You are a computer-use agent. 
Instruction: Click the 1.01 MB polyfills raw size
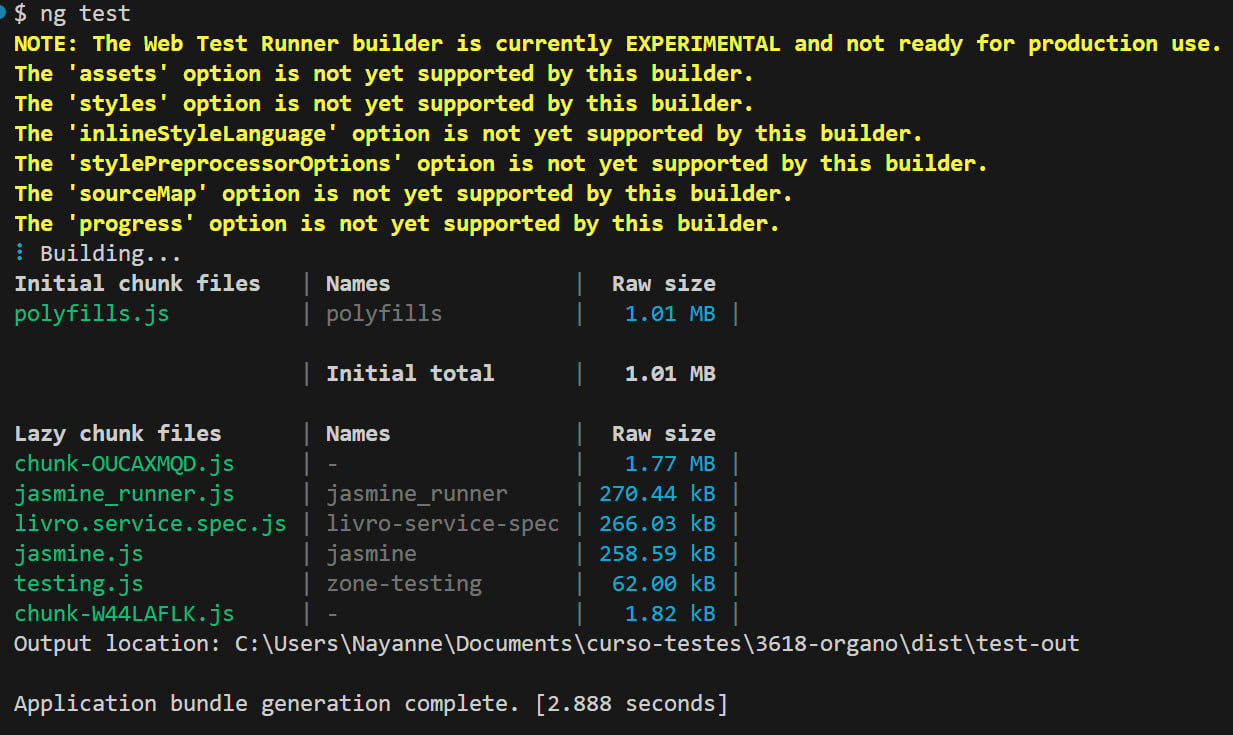click(670, 314)
